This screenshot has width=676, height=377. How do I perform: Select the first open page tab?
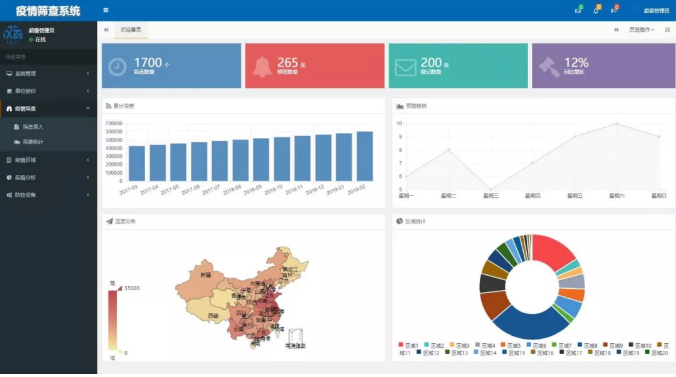coord(131,30)
